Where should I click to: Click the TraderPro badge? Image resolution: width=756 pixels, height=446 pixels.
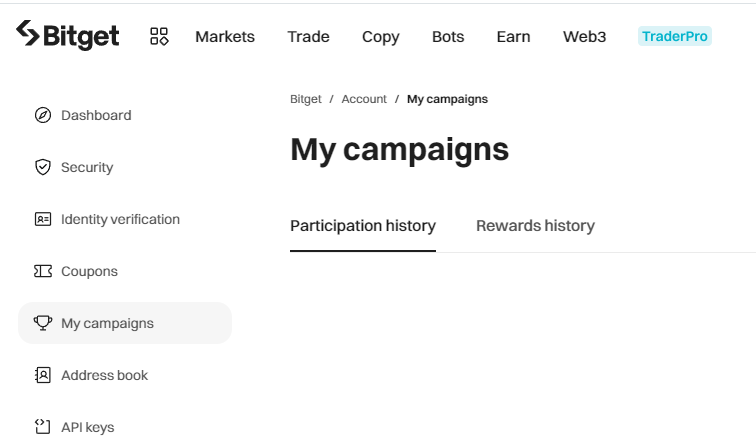coord(675,37)
